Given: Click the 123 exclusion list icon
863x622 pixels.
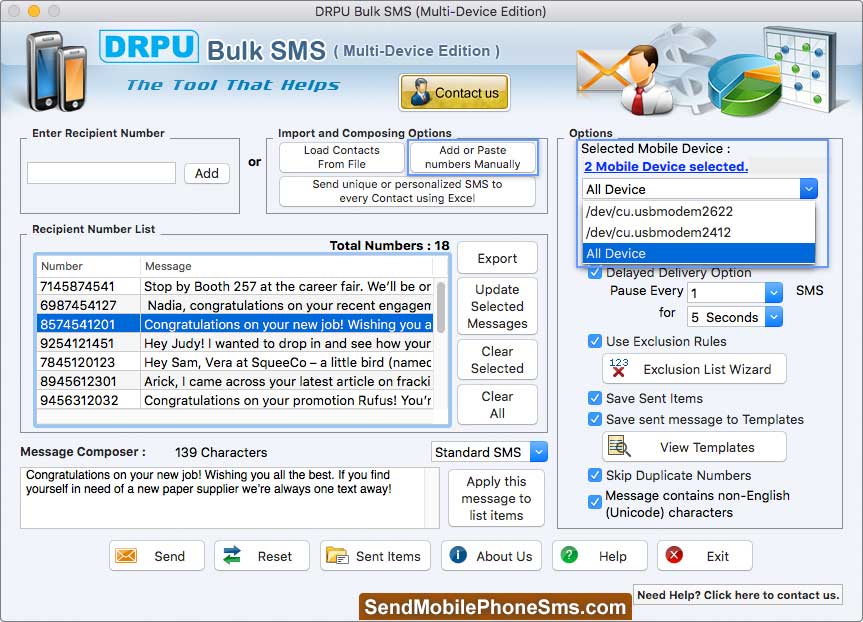Looking at the screenshot, I should point(619,368).
